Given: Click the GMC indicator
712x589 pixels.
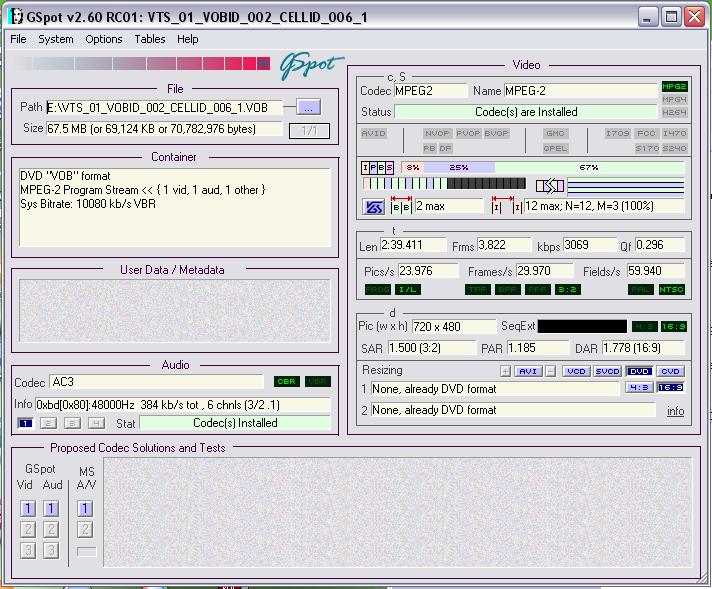Looking at the screenshot, I should pyautogui.click(x=555, y=133).
